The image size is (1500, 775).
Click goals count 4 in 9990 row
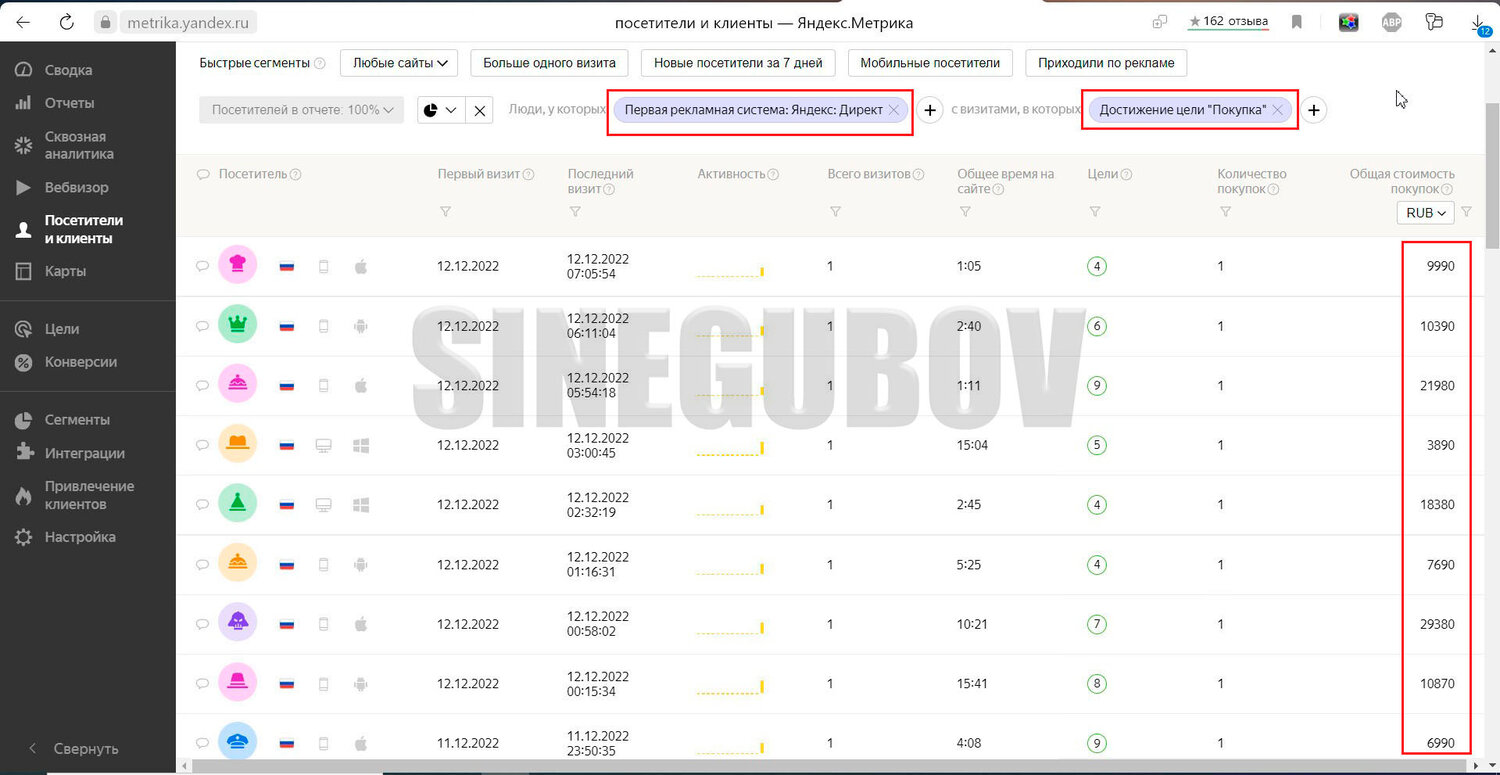coord(1098,266)
